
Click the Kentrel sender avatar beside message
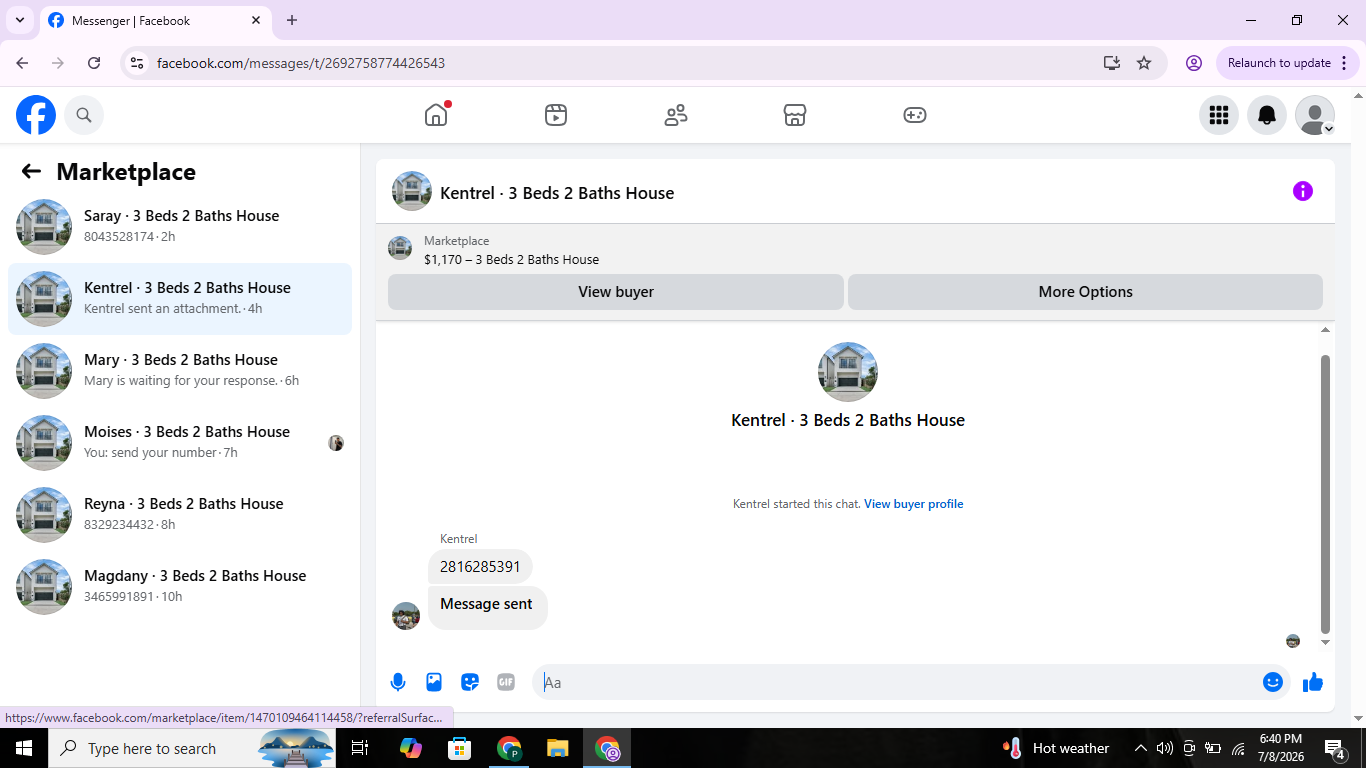click(406, 616)
